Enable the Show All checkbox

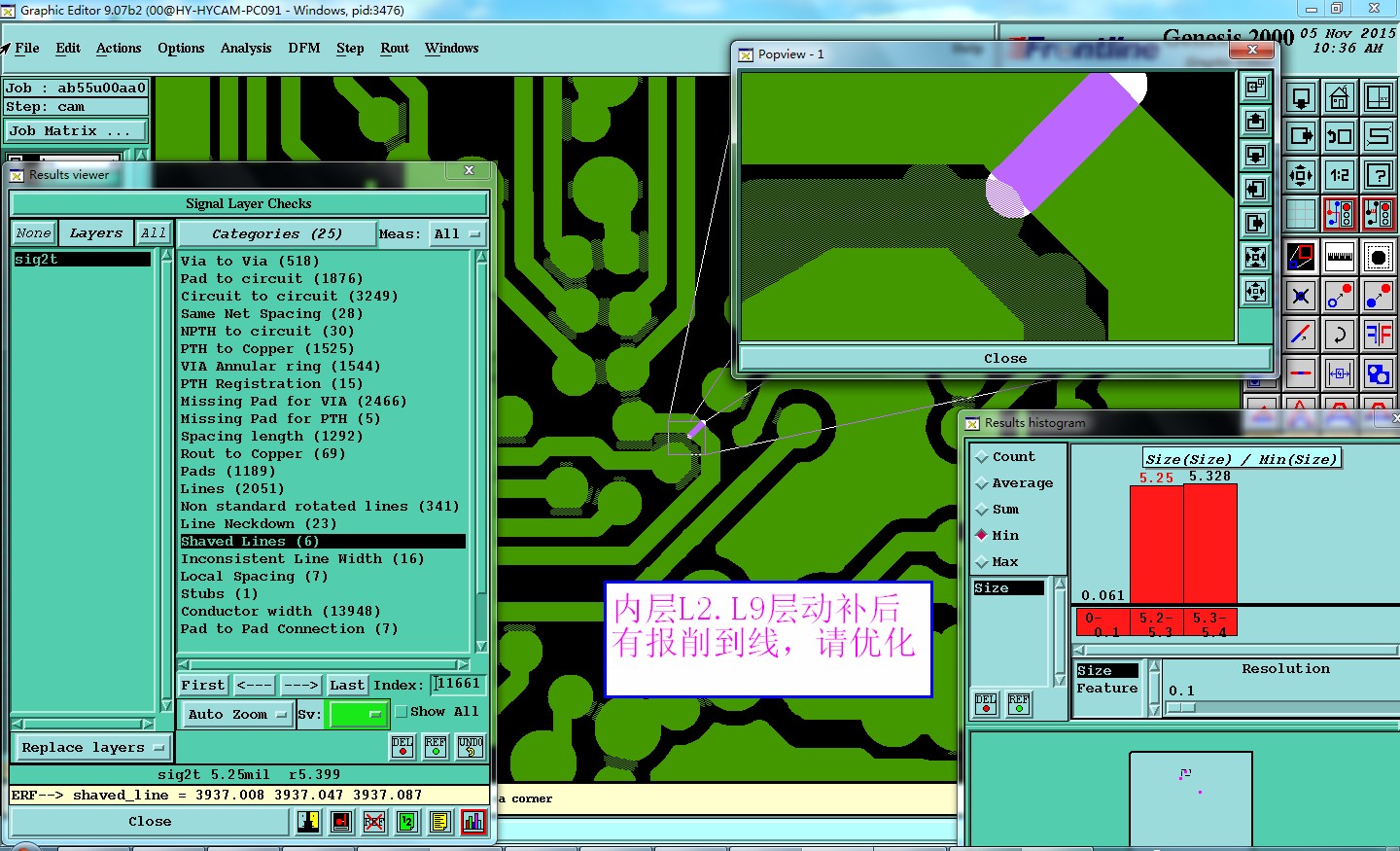(401, 712)
